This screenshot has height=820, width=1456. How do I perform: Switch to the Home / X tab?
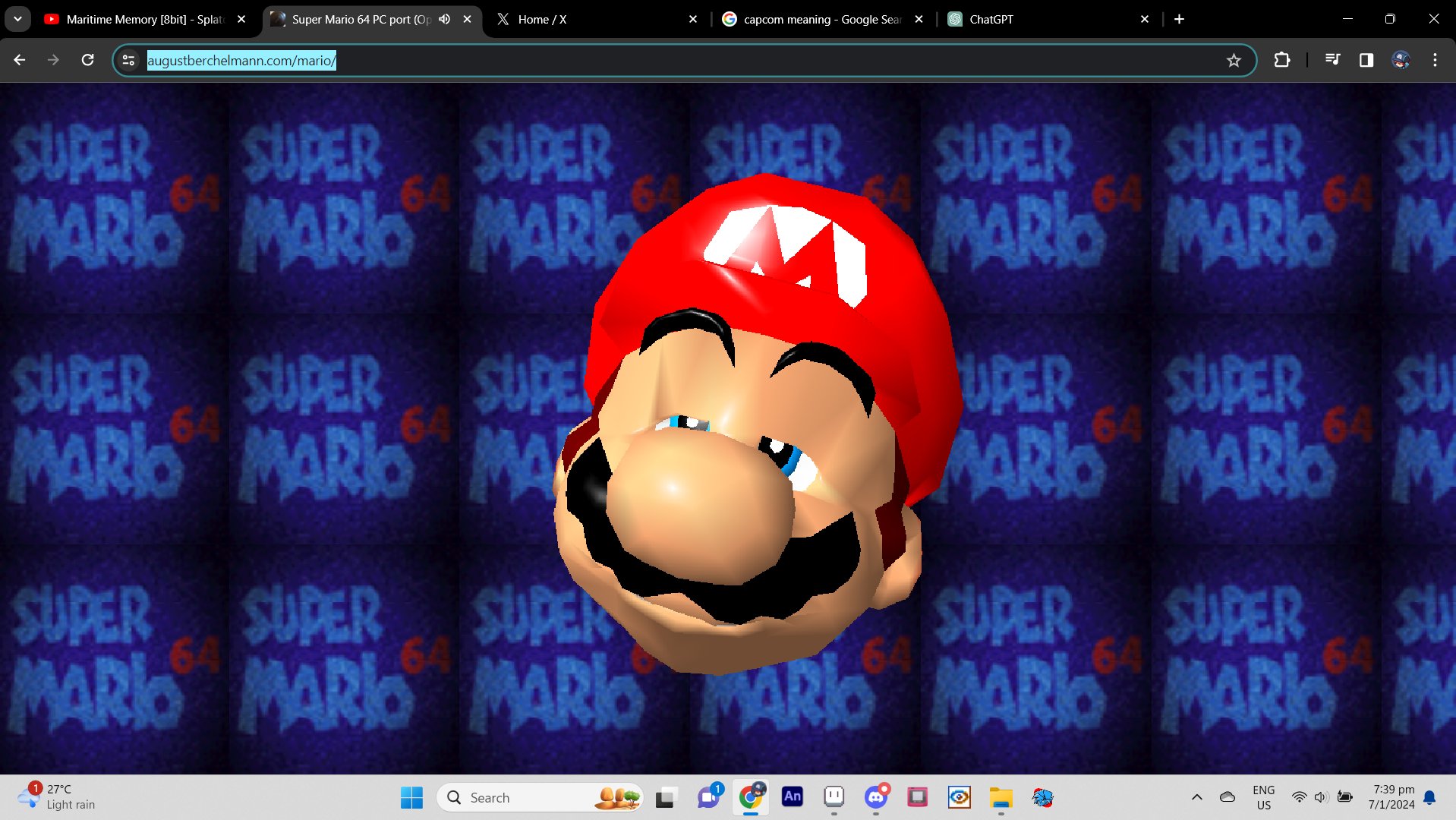(596, 19)
